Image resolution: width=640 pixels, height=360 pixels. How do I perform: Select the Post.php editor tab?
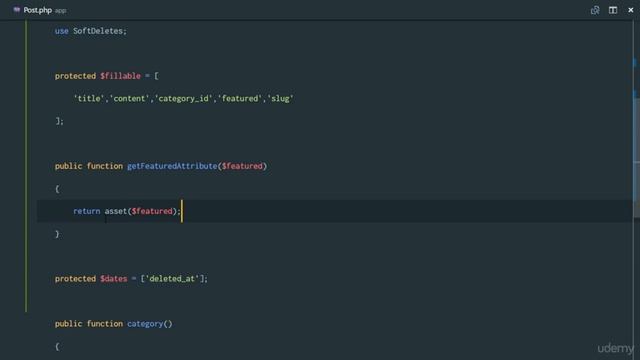tap(40, 10)
